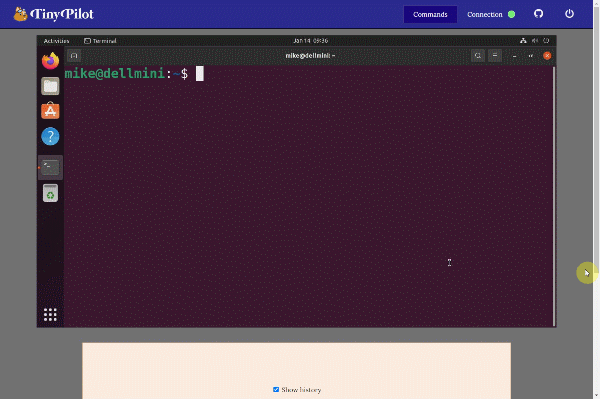Open the Help icon in the dock
Viewport: 600px width, 399px height.
tap(51, 136)
